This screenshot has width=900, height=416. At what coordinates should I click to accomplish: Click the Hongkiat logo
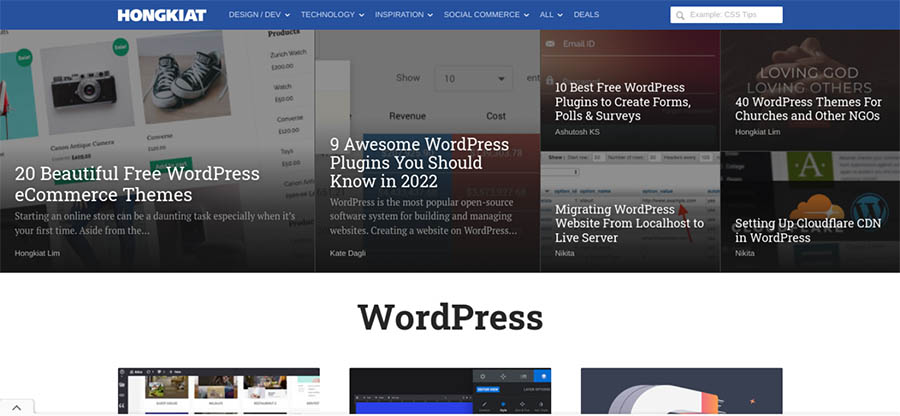161,15
